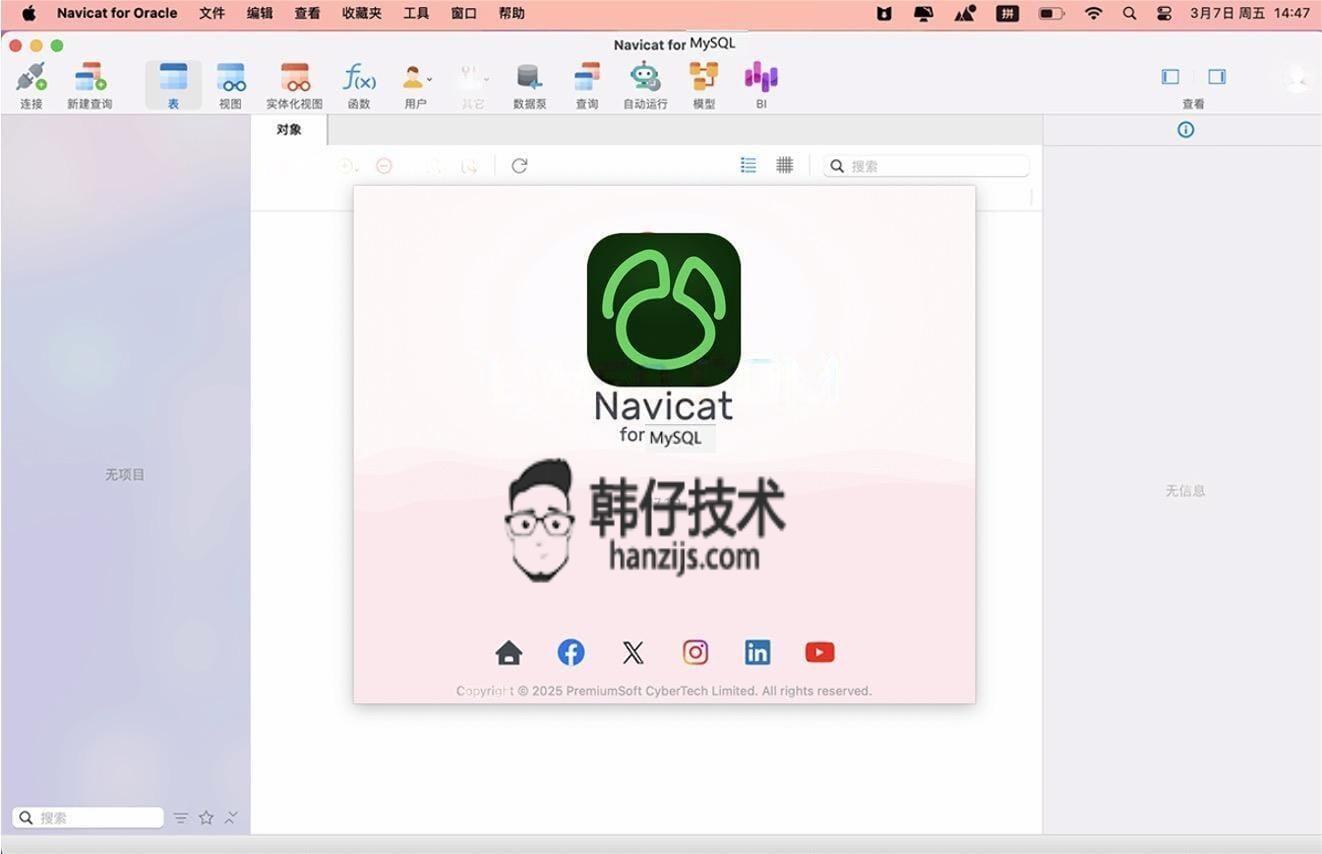Open the 其它 others icon
The height and width of the screenshot is (854, 1322).
pos(471,85)
